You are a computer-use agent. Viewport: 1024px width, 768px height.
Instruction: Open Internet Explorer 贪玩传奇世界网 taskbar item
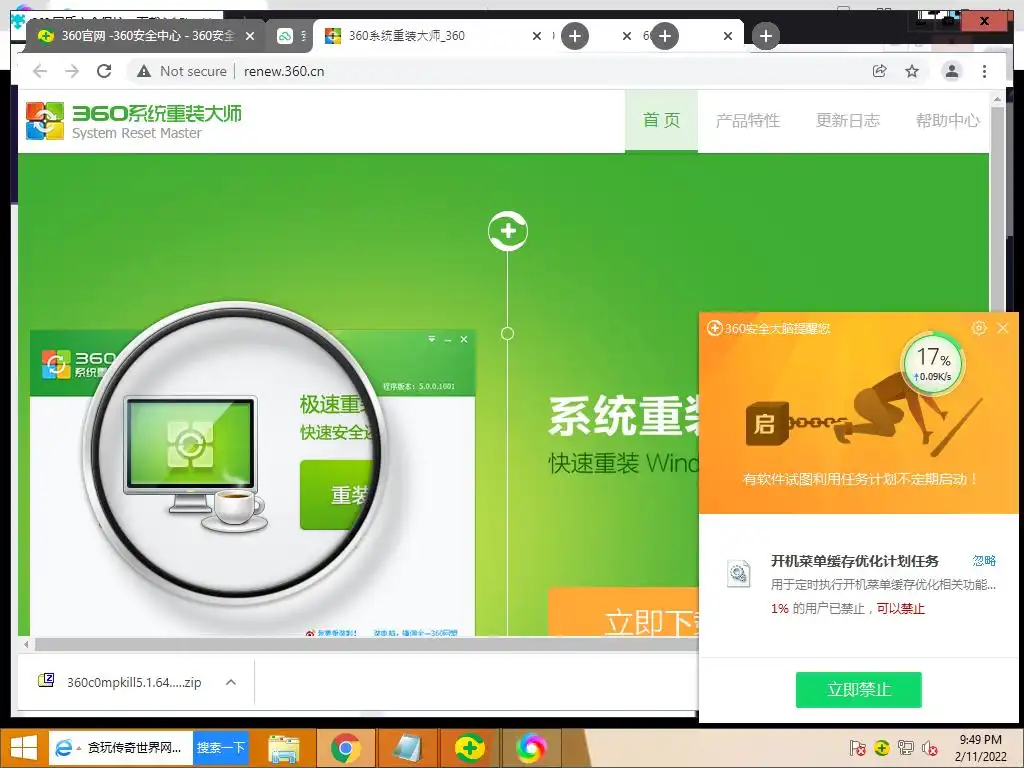coord(121,748)
